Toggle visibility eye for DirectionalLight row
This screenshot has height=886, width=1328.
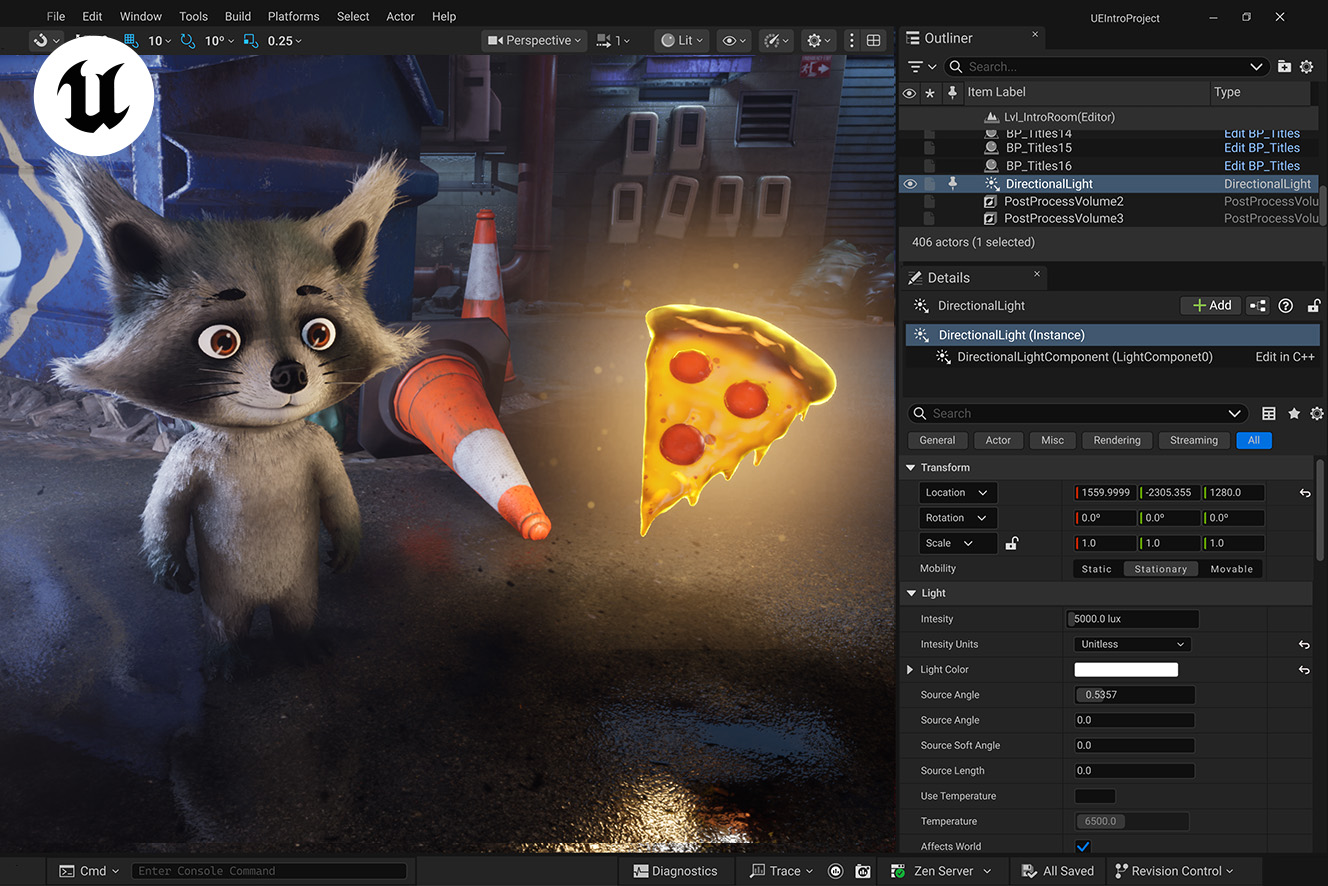(x=909, y=184)
